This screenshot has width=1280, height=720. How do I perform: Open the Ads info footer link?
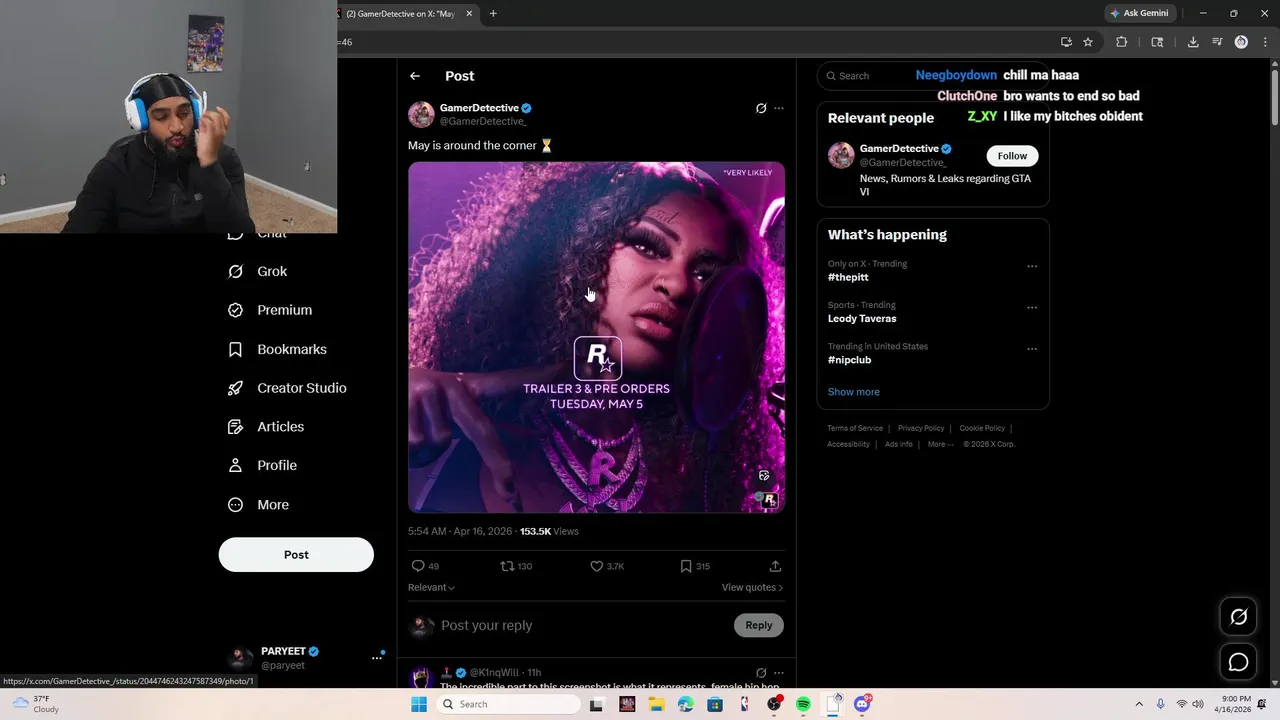[899, 444]
